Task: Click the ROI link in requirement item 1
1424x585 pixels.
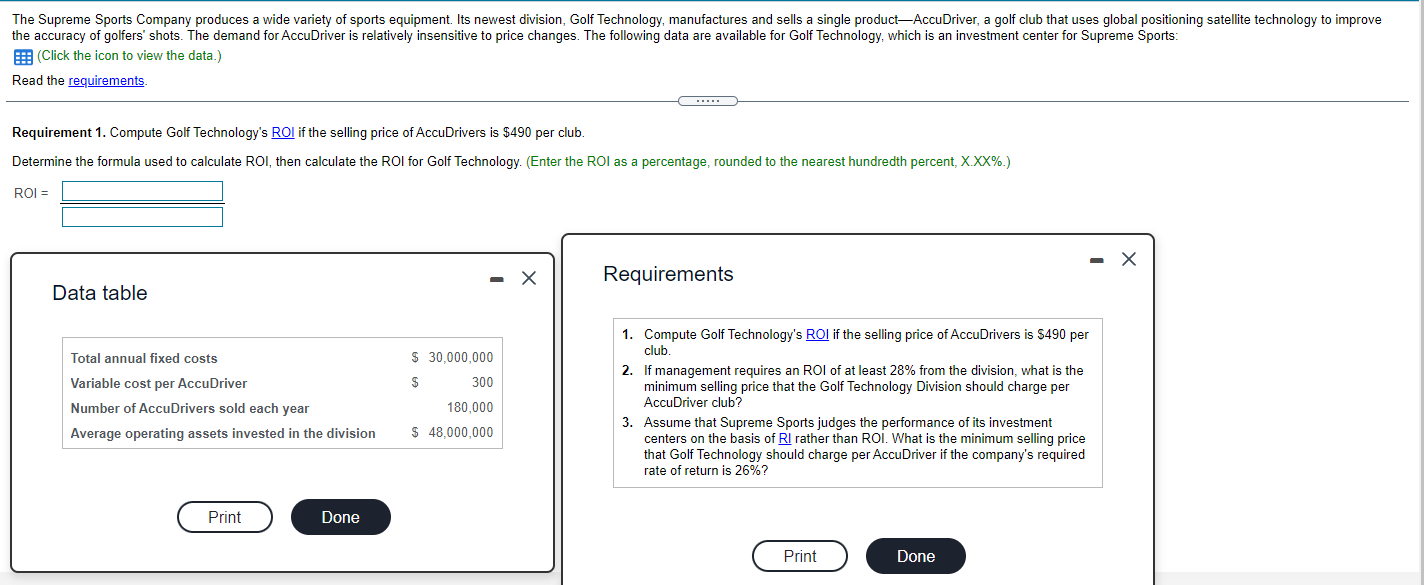Action: coord(817,335)
